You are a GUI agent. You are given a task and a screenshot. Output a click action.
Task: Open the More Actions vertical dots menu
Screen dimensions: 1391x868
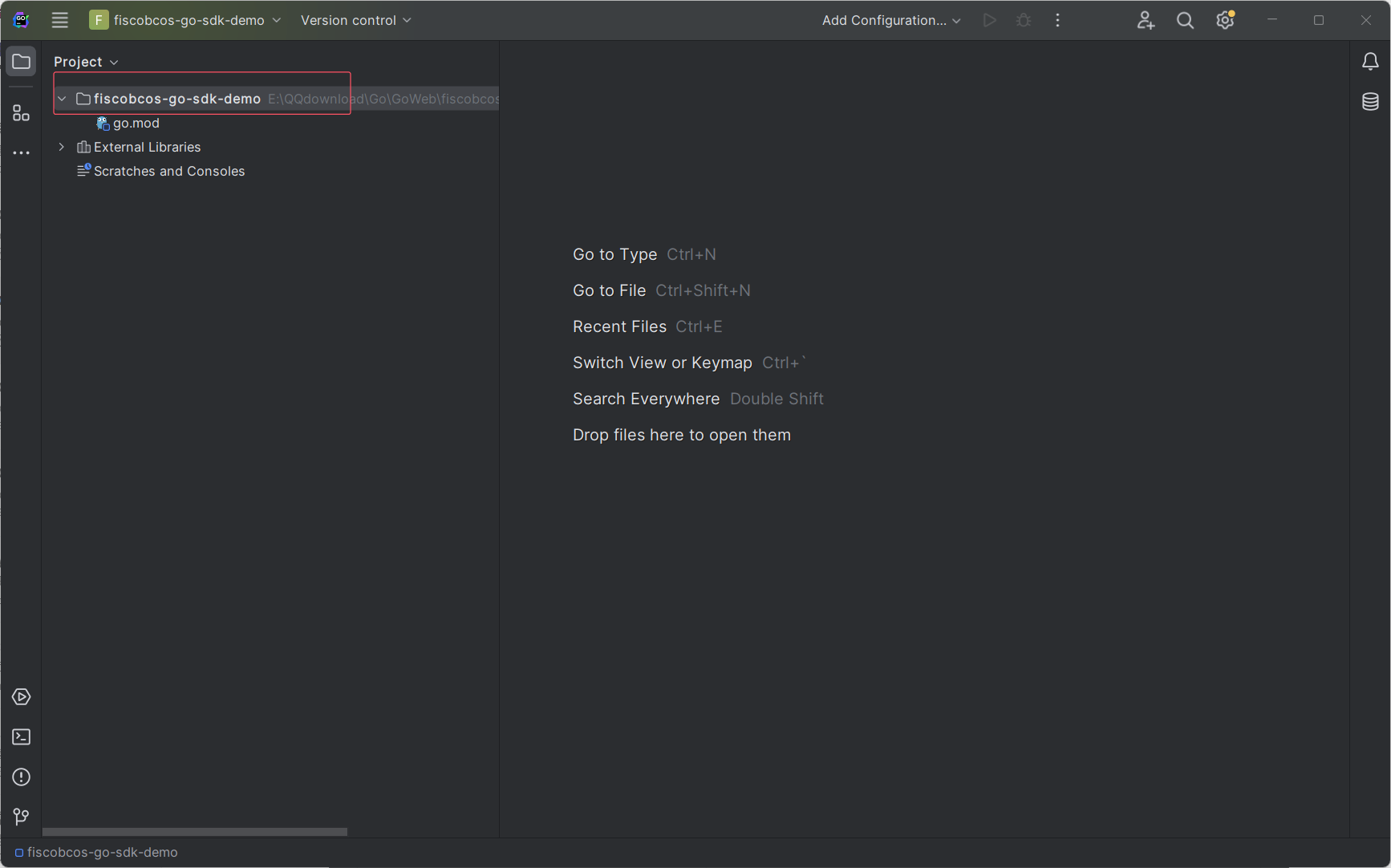(1058, 20)
